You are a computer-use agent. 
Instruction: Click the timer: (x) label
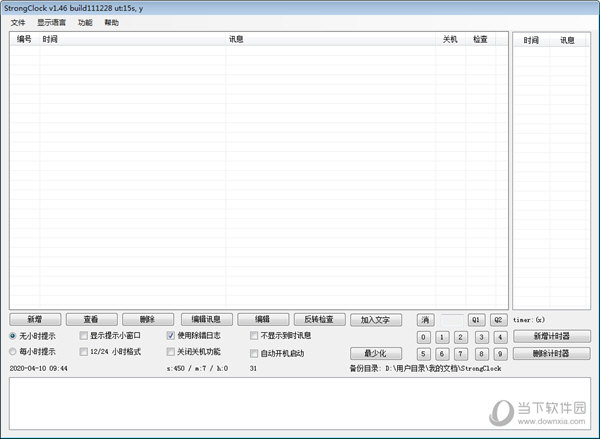tap(529, 320)
